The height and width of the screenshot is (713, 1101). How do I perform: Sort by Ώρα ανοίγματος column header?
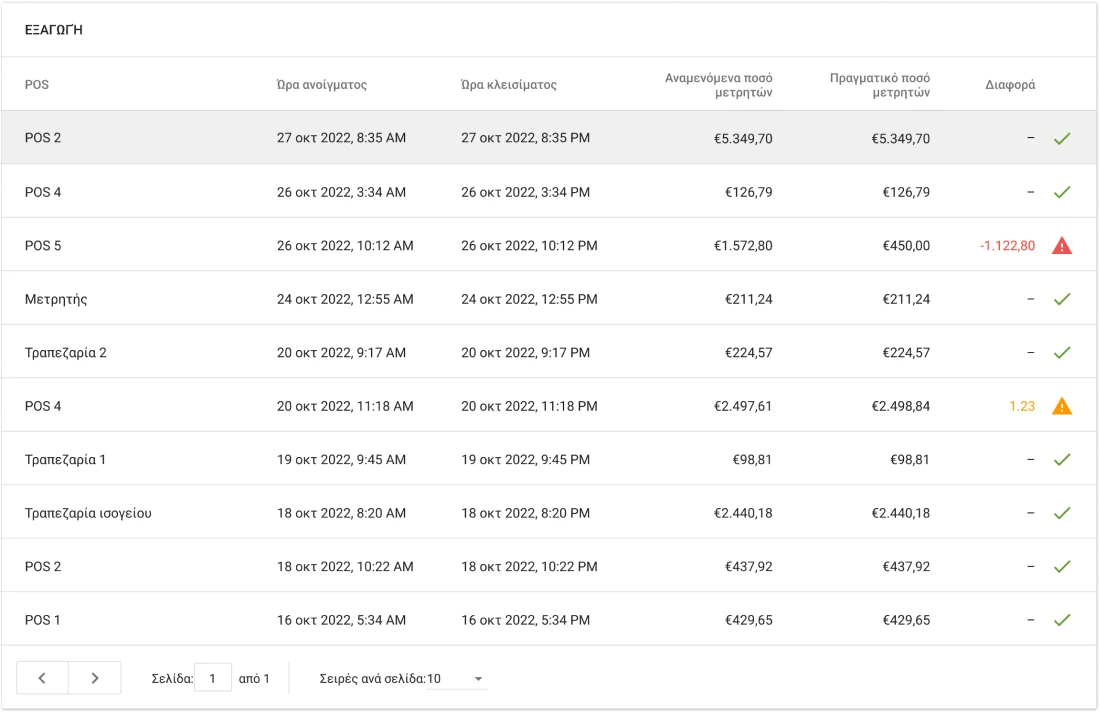tap(322, 85)
